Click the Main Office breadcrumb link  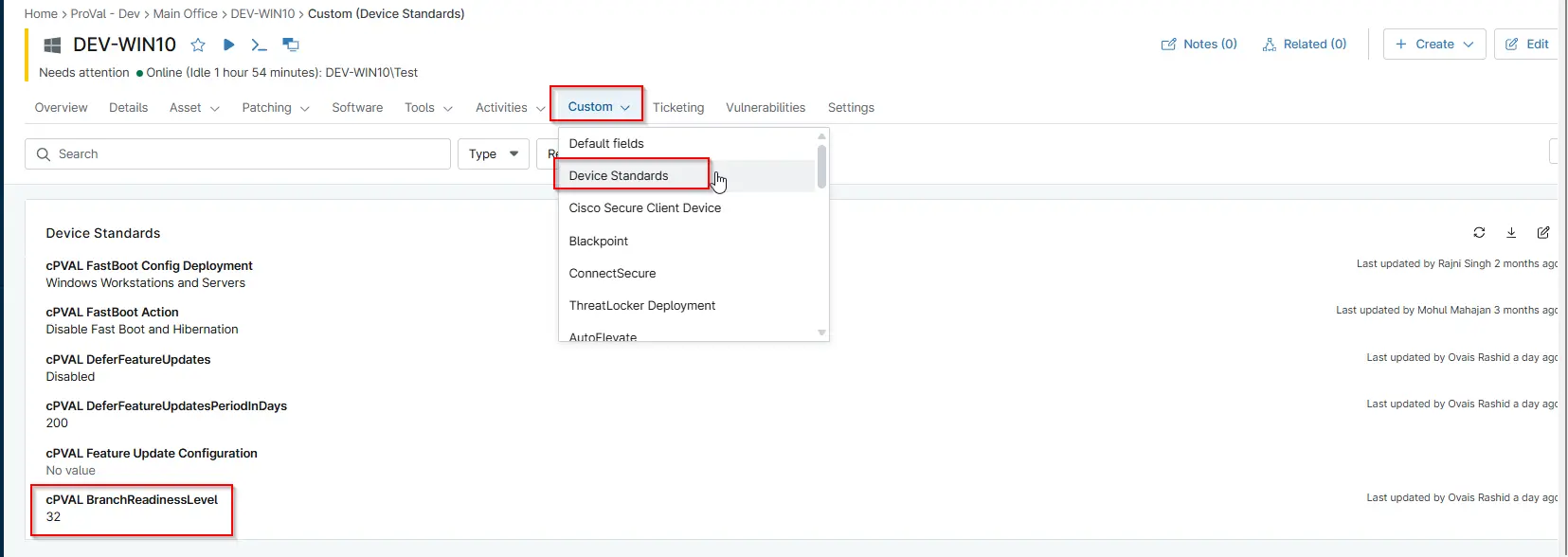tap(186, 13)
